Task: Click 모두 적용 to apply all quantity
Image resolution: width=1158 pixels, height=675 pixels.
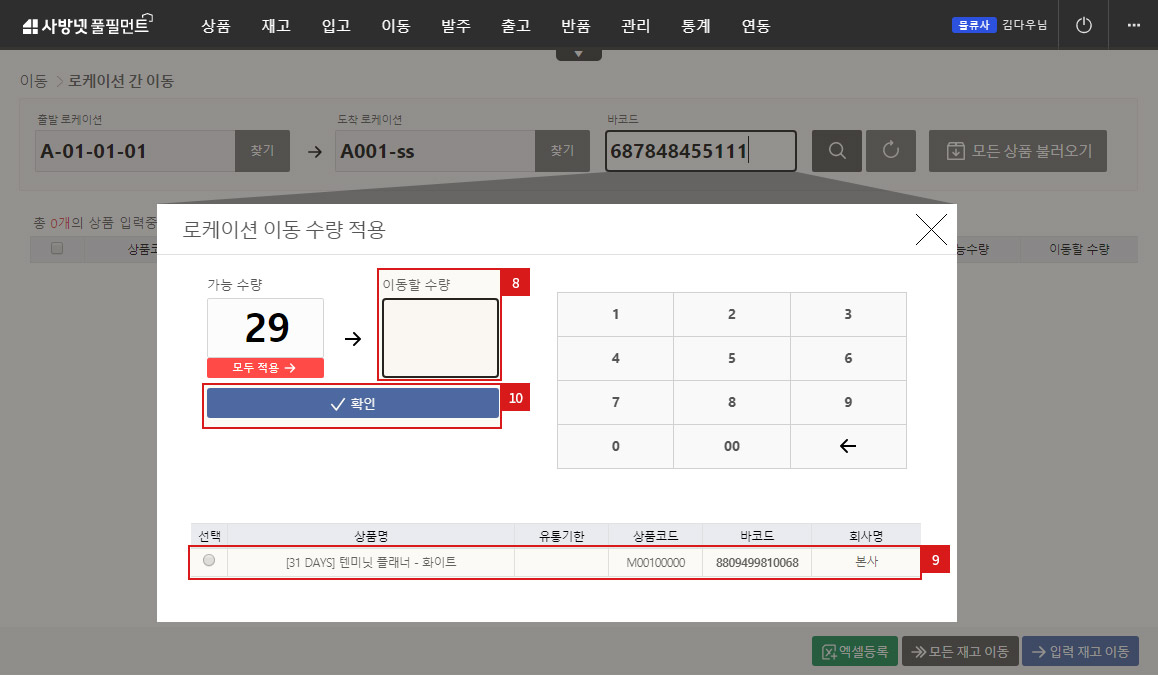Action: pyautogui.click(x=264, y=367)
